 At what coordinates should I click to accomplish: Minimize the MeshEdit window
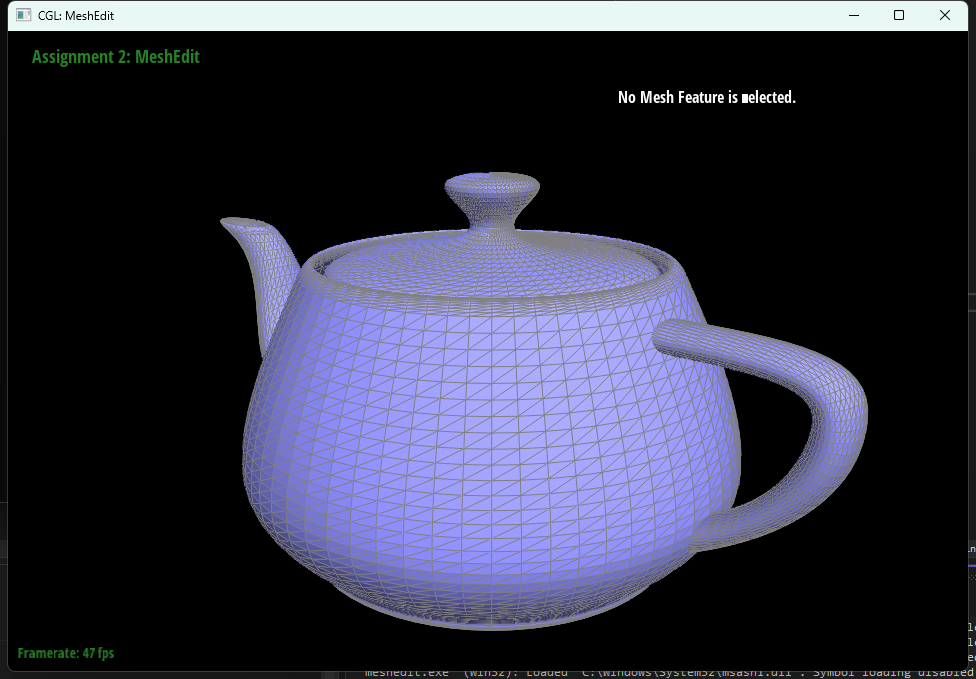857,15
